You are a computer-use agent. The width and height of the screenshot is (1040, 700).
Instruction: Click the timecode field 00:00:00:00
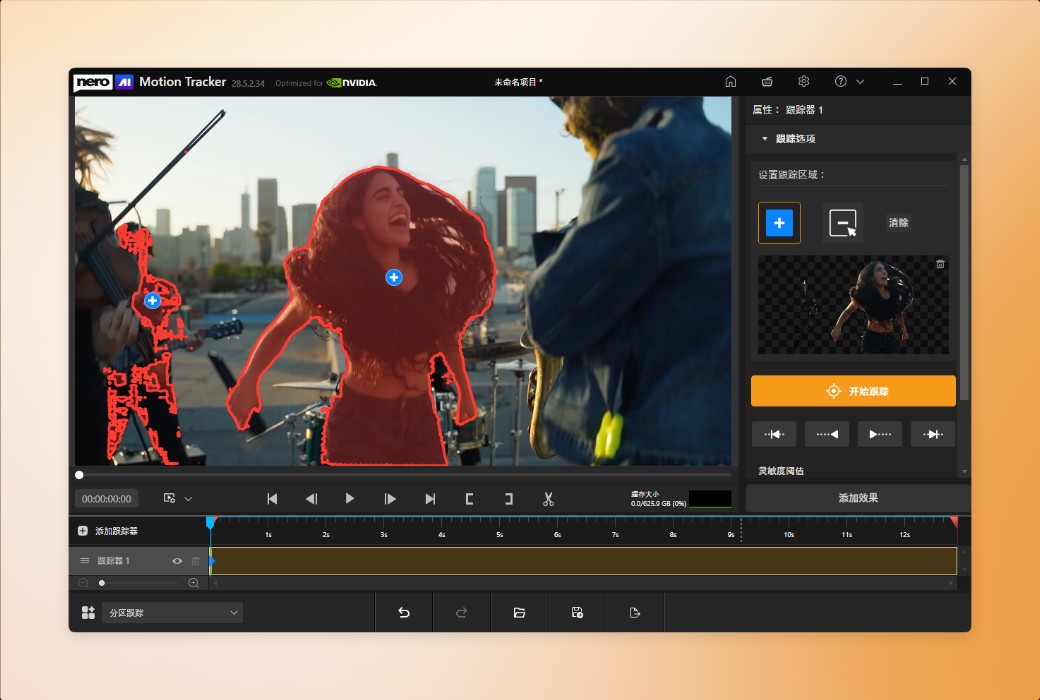coord(107,498)
